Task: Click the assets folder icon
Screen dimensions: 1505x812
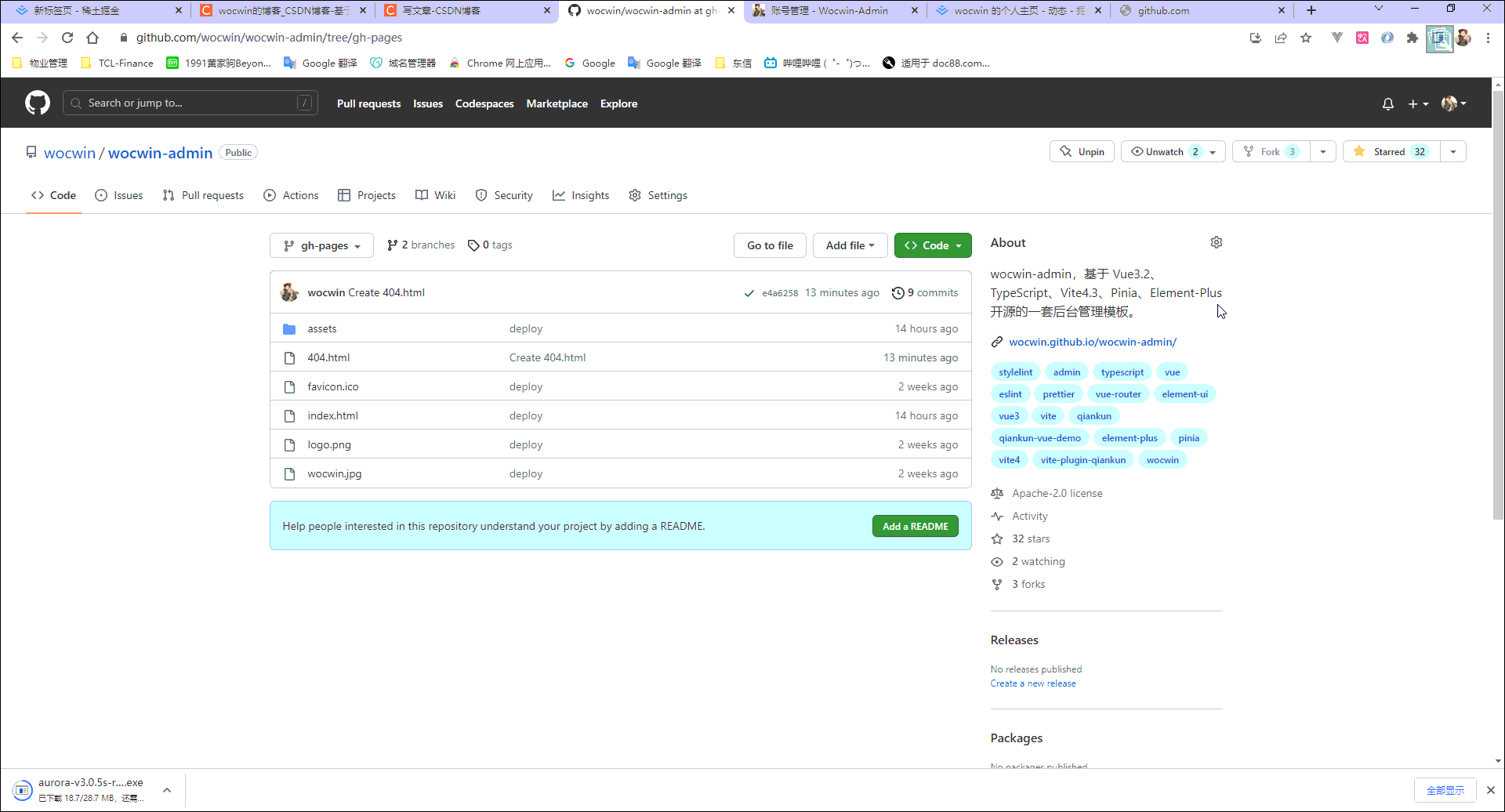Action: tap(289, 328)
